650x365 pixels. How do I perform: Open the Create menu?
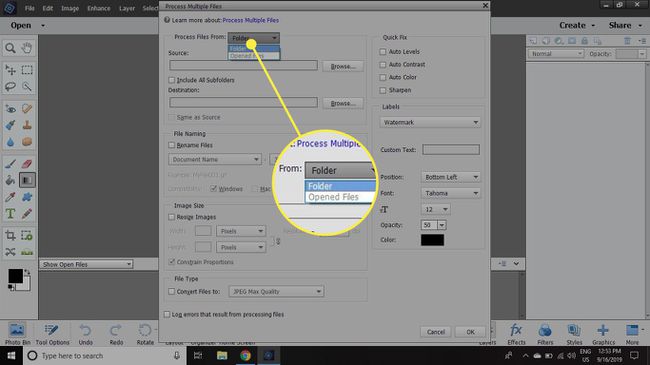[x=577, y=25]
